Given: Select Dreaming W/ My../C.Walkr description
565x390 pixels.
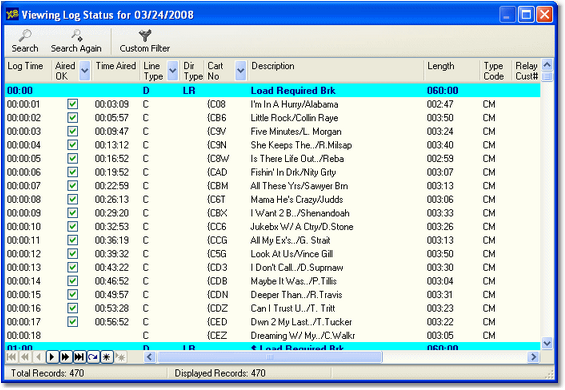Looking at the screenshot, I should point(303,336).
